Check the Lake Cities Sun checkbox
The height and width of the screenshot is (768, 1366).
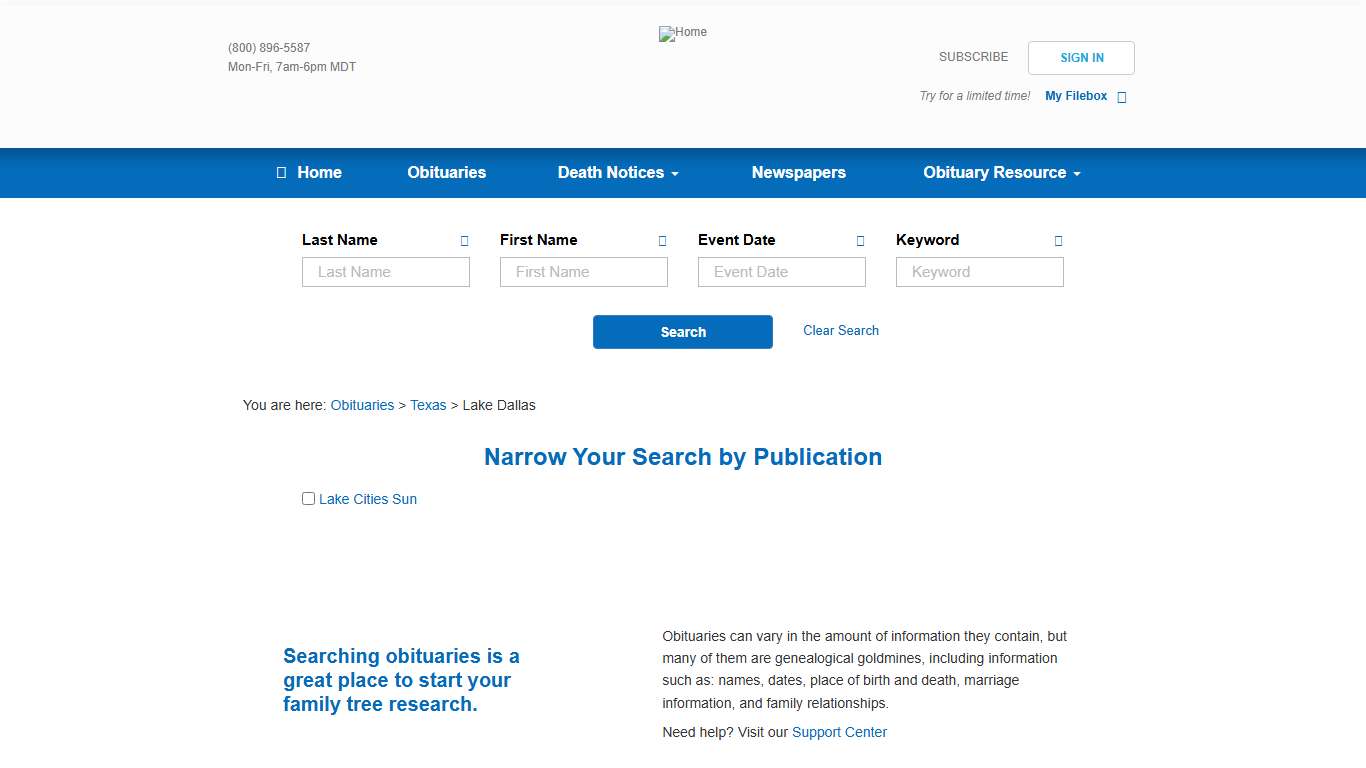pos(308,499)
